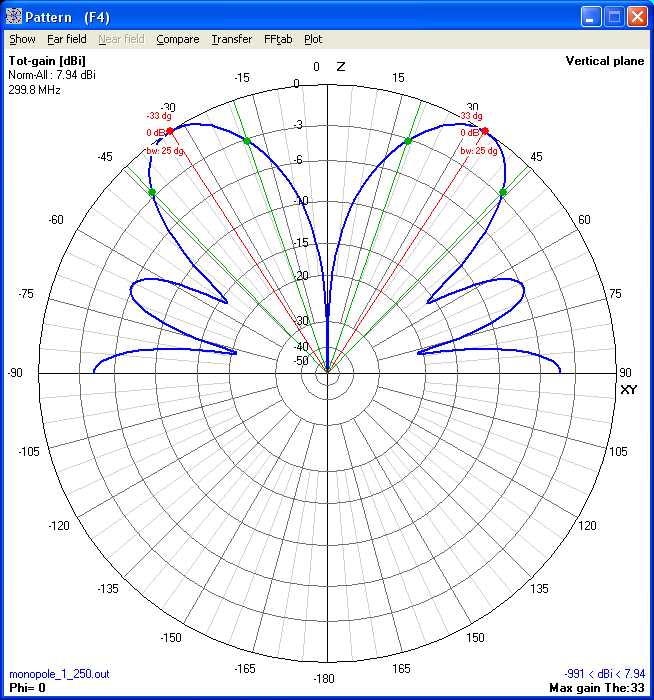Open the Plot menu
654x700 pixels.
(313, 39)
